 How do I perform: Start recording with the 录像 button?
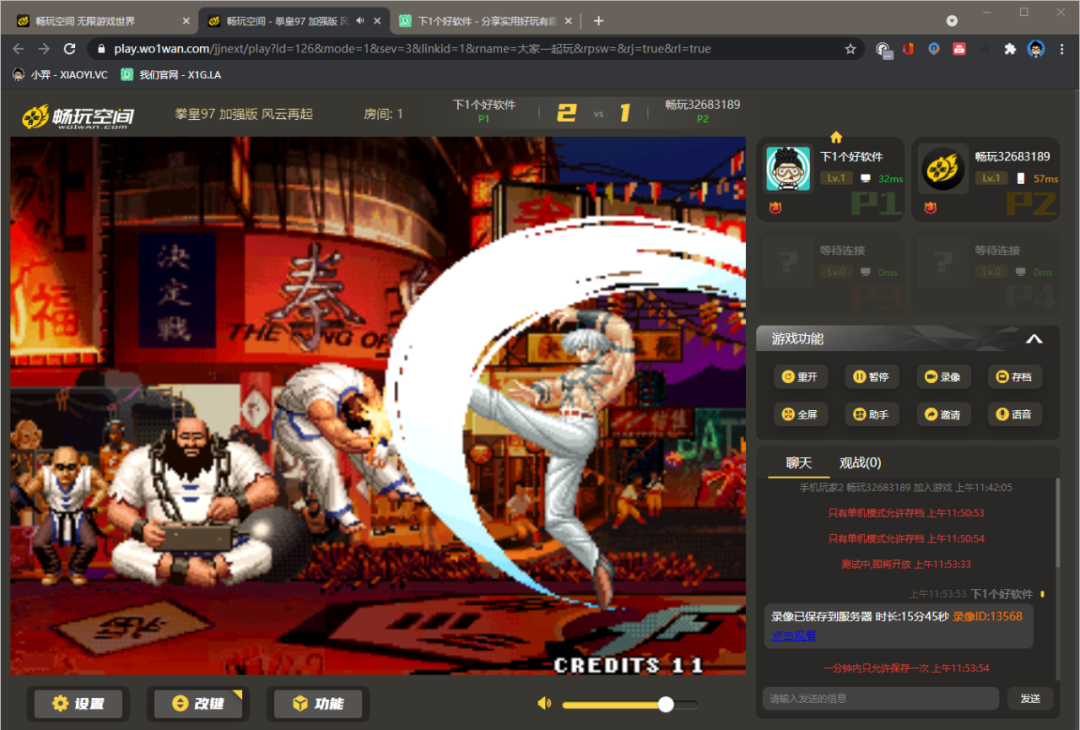pos(943,377)
